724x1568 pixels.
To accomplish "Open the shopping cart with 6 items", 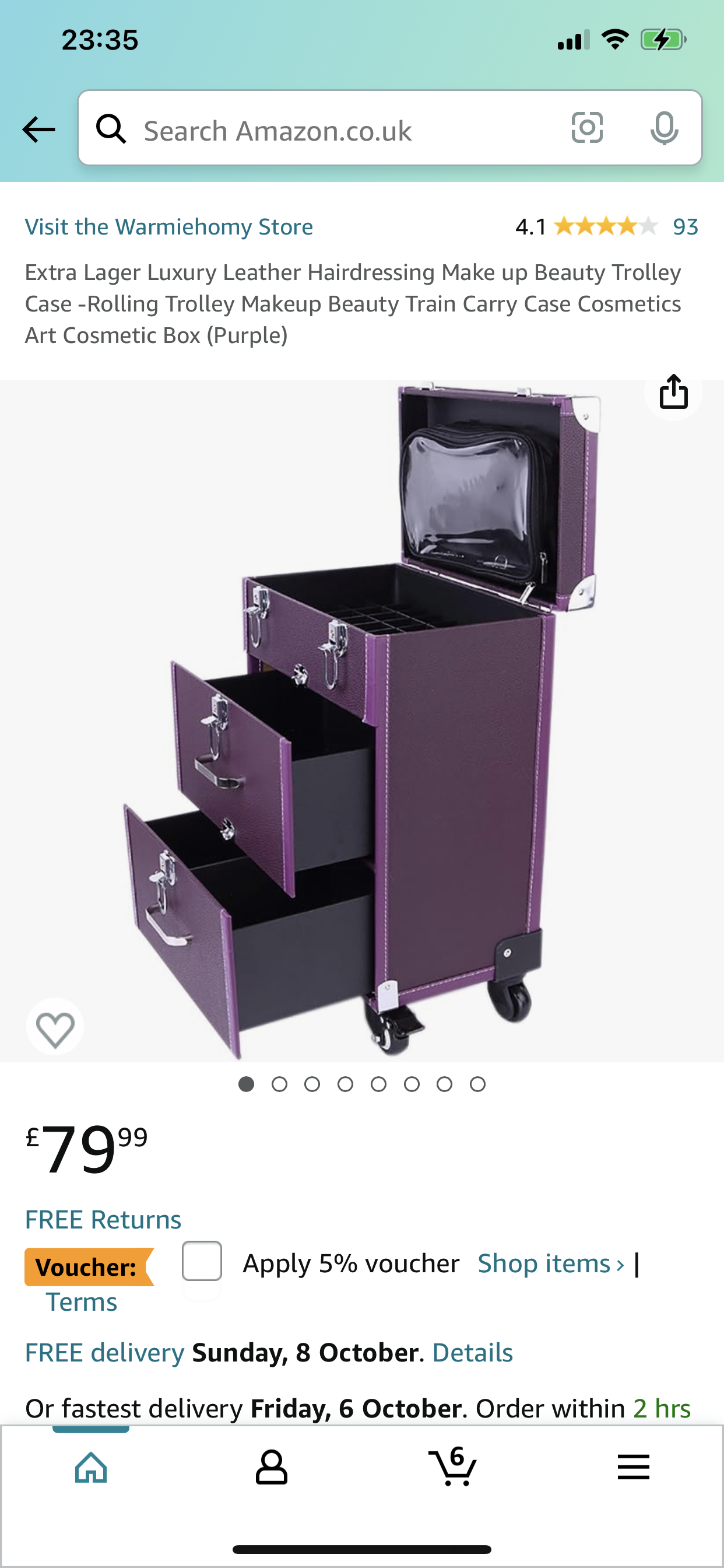I will click(x=452, y=1466).
